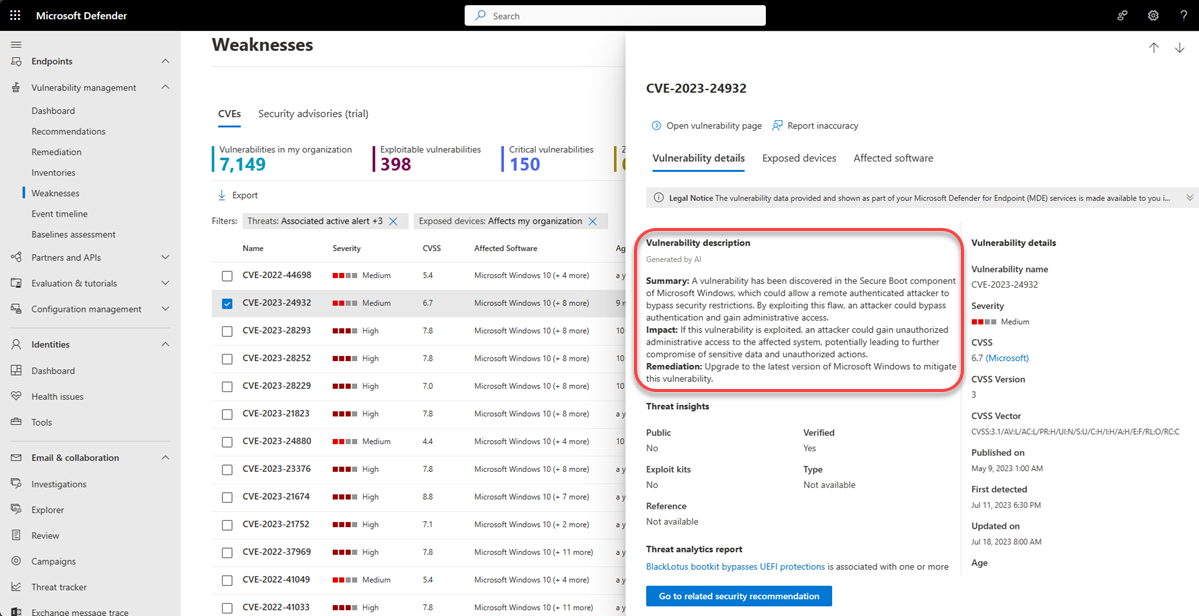The width and height of the screenshot is (1199, 616).
Task: Click the Tools briefcase icon
Action: tap(16, 422)
